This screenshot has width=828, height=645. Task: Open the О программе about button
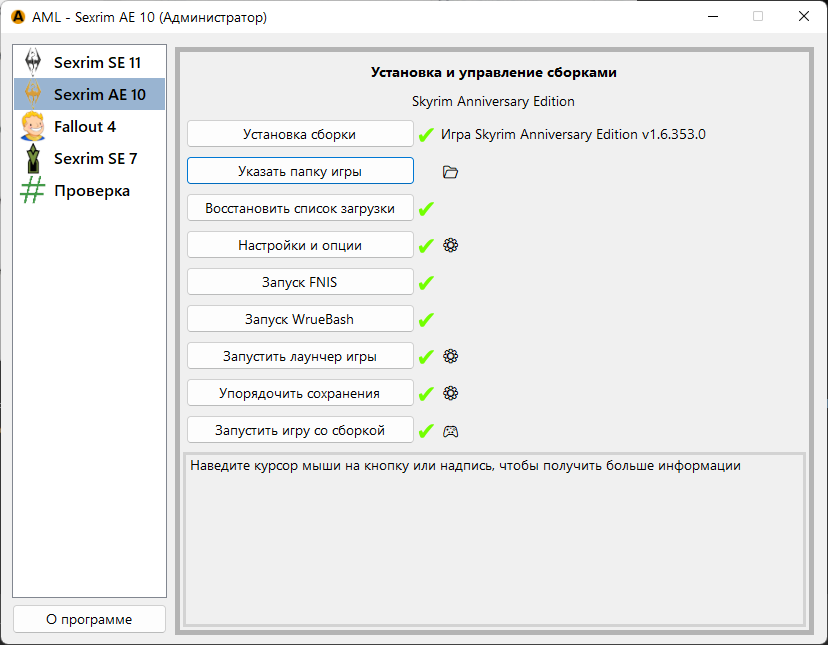click(89, 619)
